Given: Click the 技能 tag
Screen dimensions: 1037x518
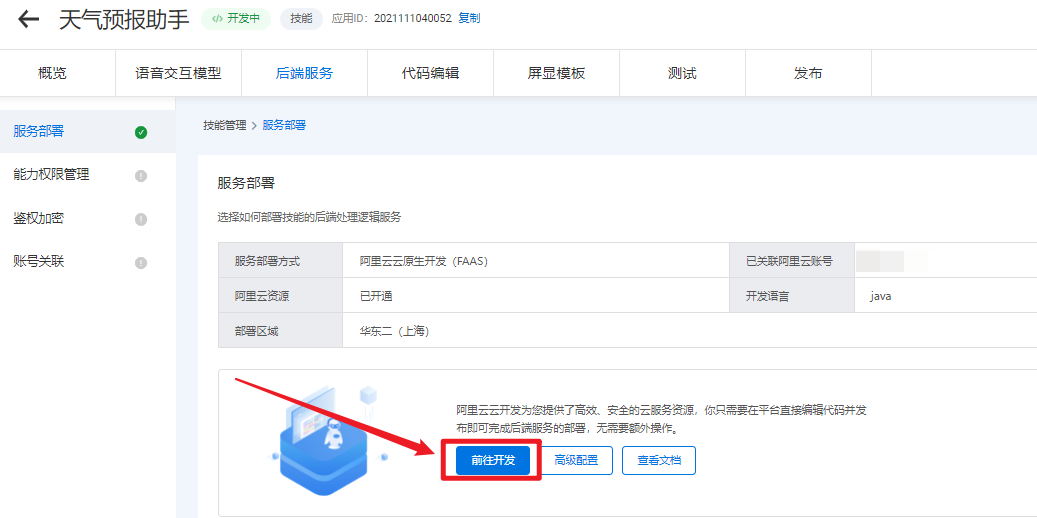Looking at the screenshot, I should [301, 19].
